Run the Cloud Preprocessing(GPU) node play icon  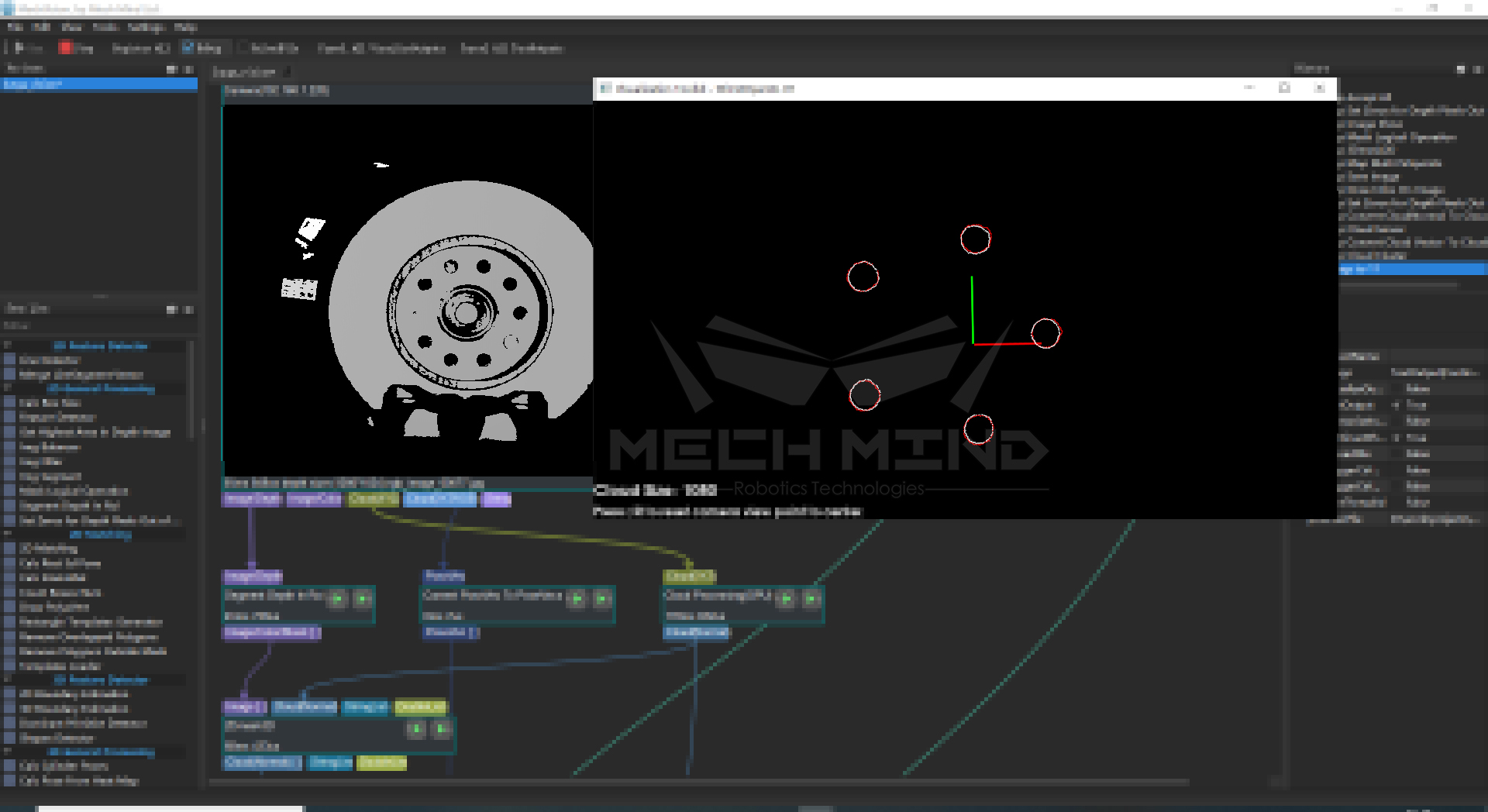[786, 598]
